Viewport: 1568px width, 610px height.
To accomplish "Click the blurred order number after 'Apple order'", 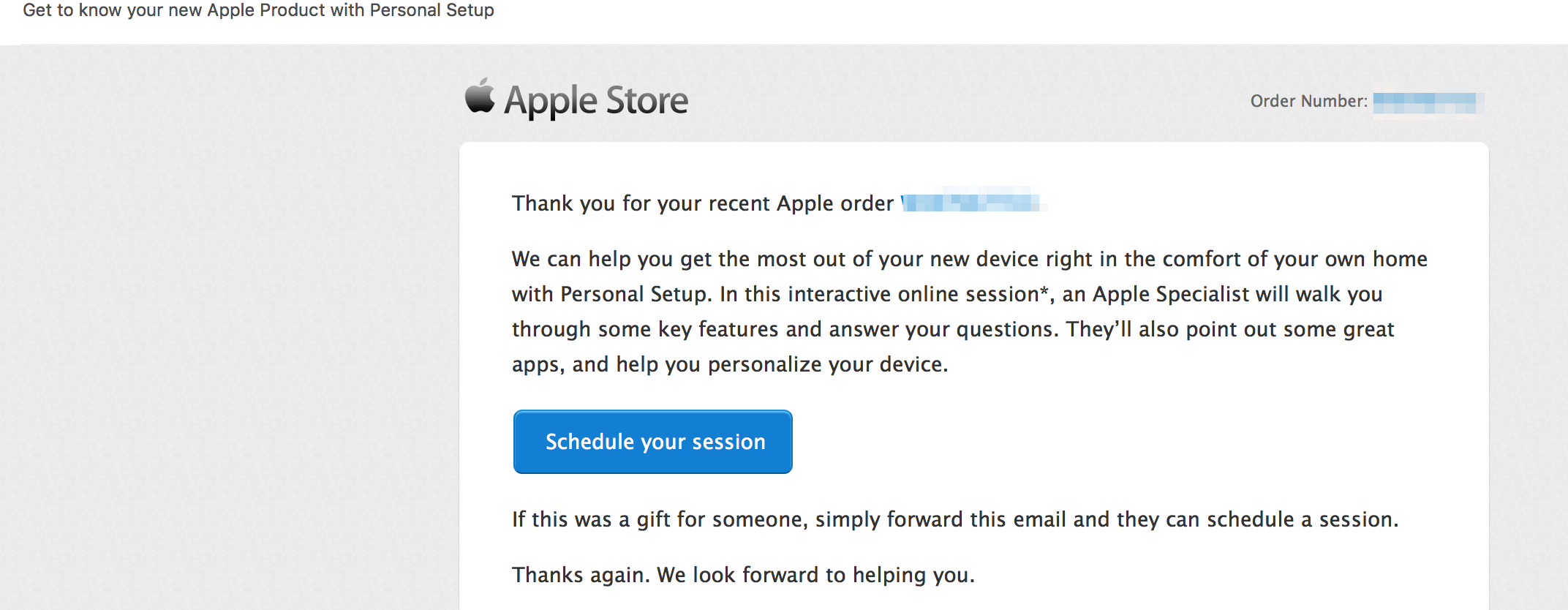I will [x=974, y=200].
